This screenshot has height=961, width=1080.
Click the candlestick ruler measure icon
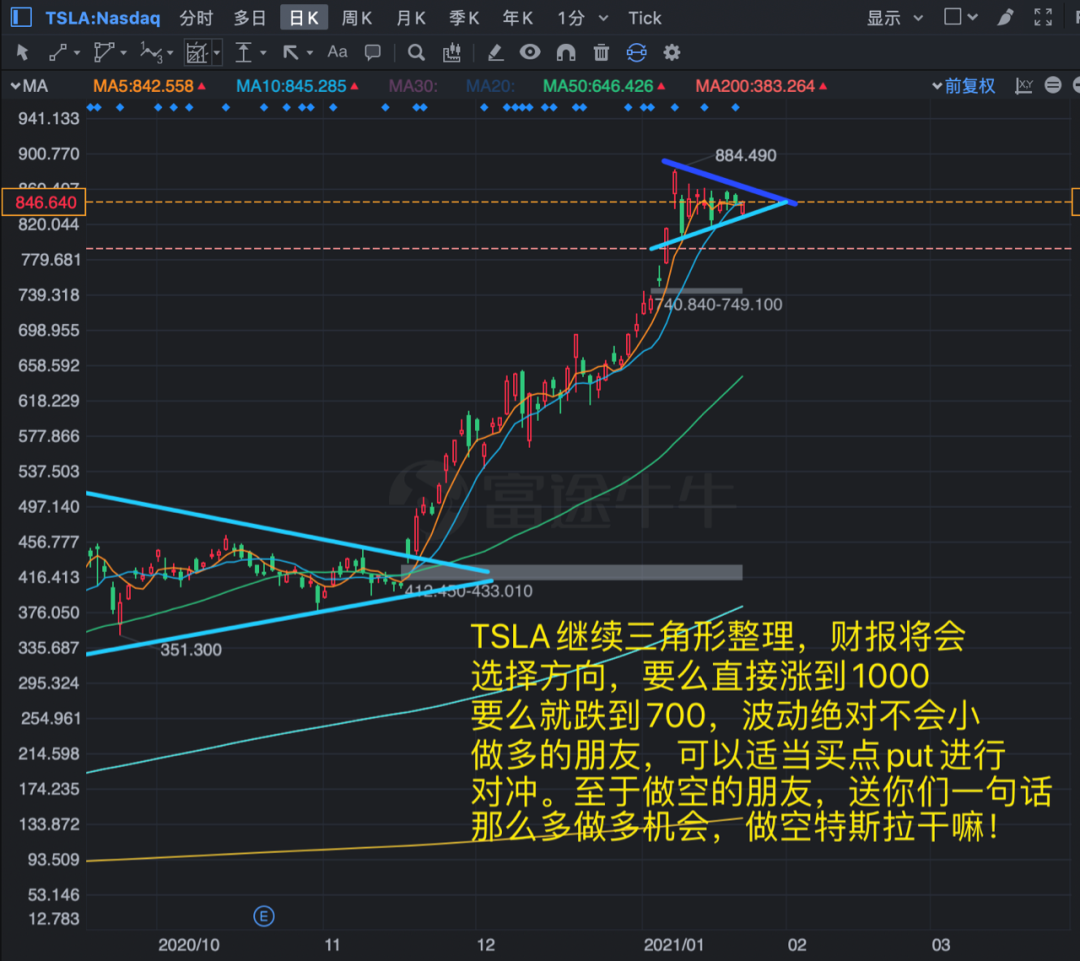click(x=452, y=52)
